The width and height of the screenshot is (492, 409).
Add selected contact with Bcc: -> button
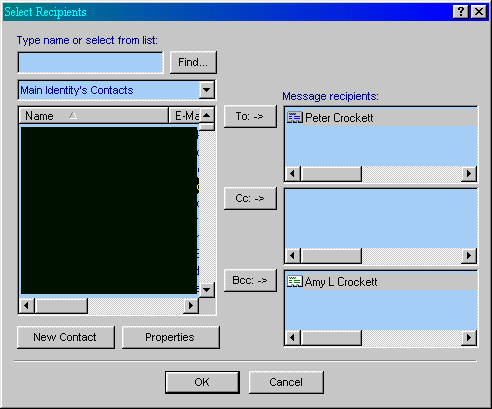(x=250, y=280)
